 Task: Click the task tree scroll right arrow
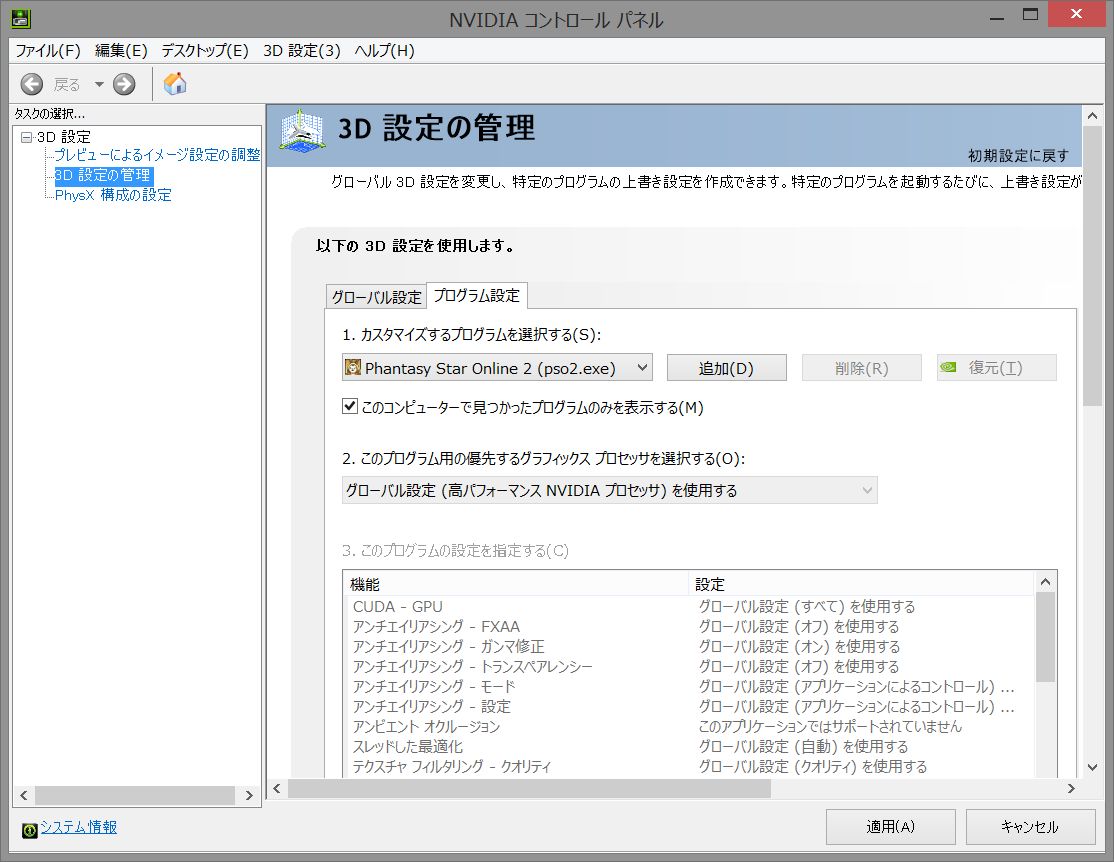249,795
